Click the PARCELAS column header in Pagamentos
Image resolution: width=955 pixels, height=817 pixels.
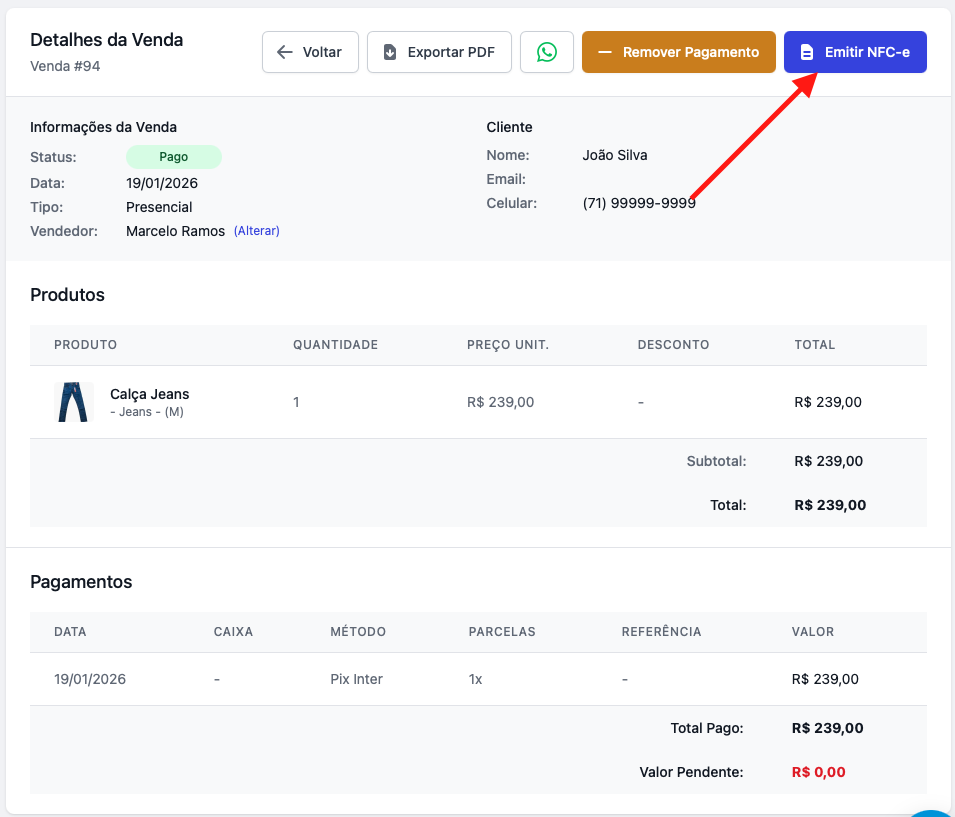(502, 632)
